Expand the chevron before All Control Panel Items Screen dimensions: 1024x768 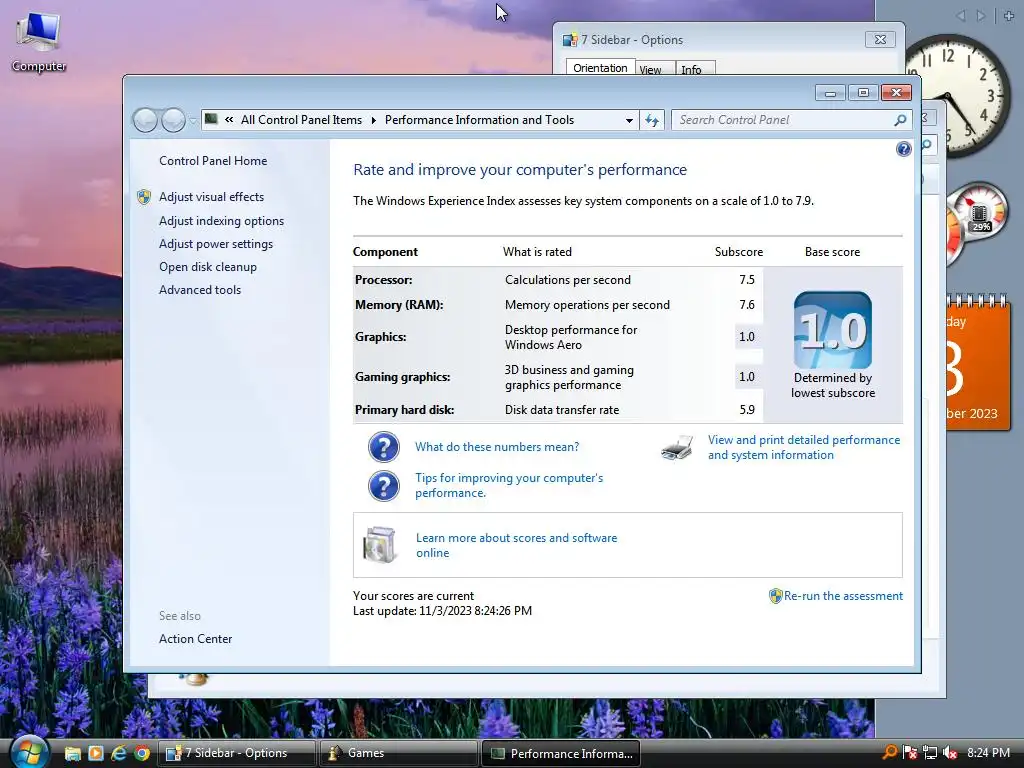point(229,120)
